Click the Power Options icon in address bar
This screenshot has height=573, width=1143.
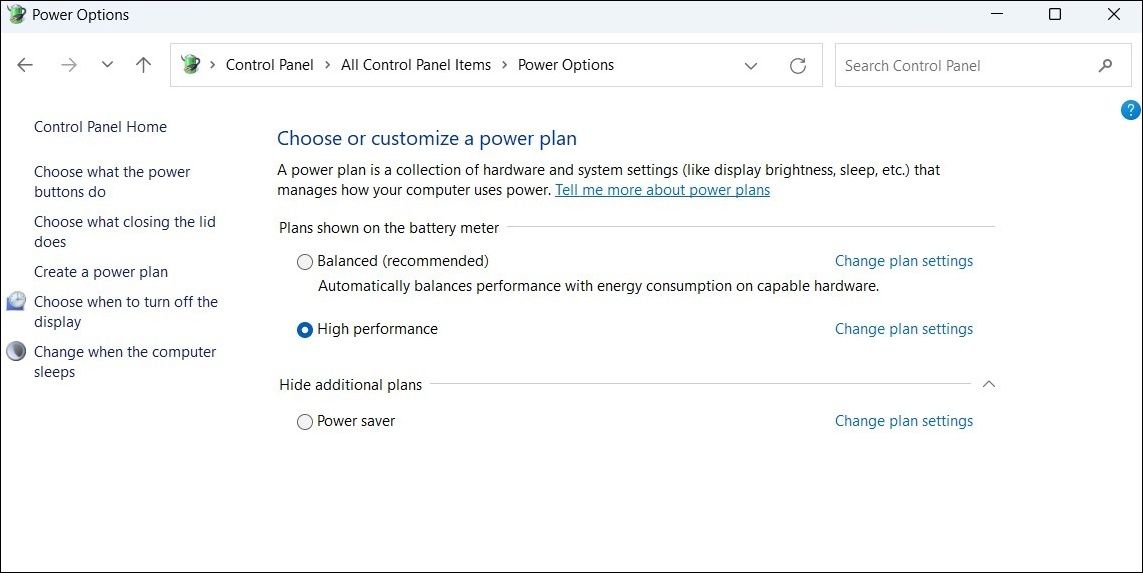coord(190,65)
